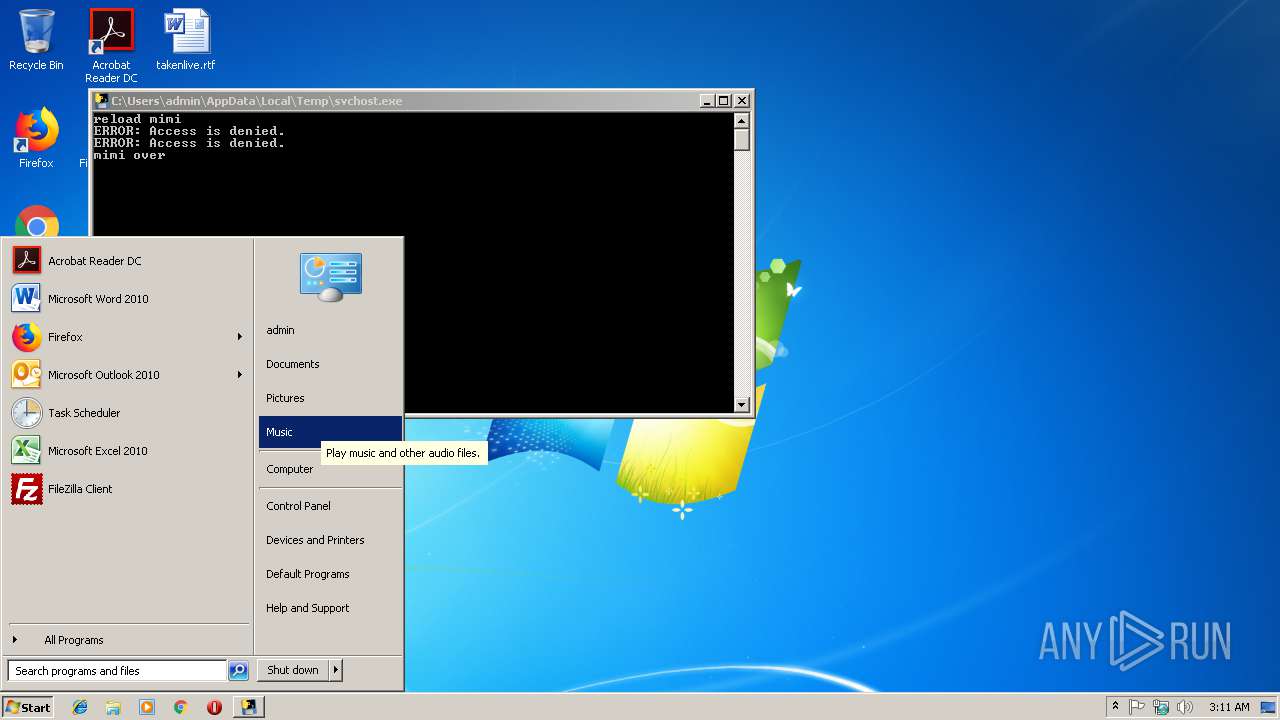The width and height of the screenshot is (1280, 720).
Task: Click the 'mimi over' console line
Action: (130, 155)
